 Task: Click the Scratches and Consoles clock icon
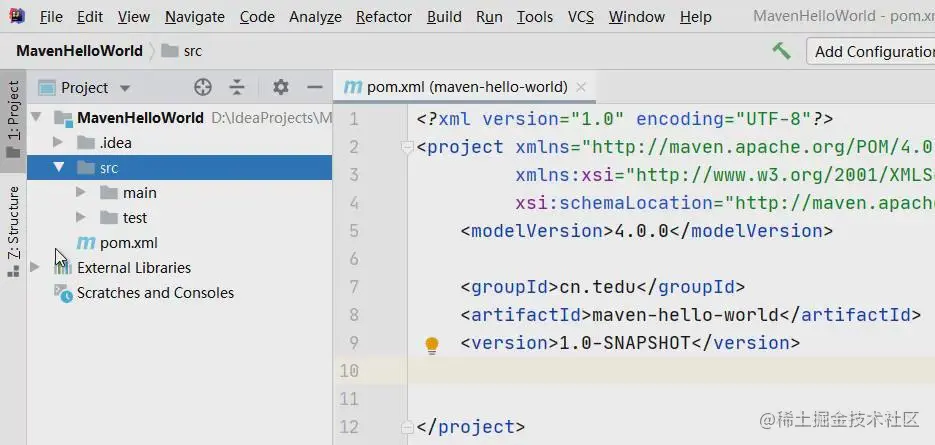click(63, 293)
